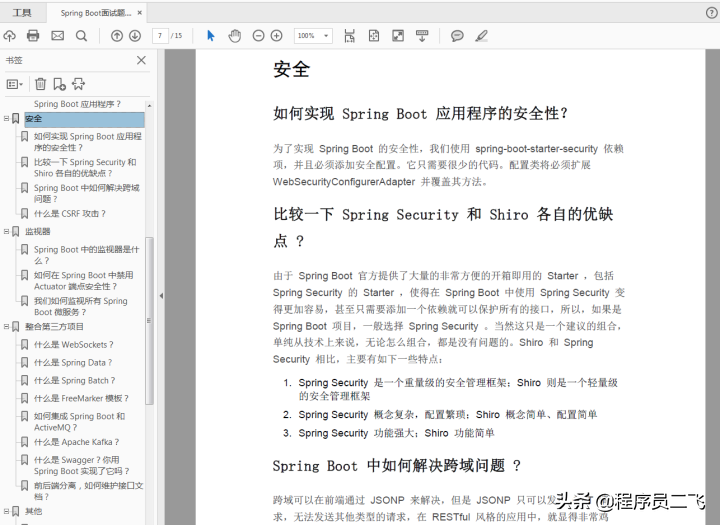This screenshot has width=720, height=525.
Task: Select the 安全 bookmark
Action: tap(84, 119)
